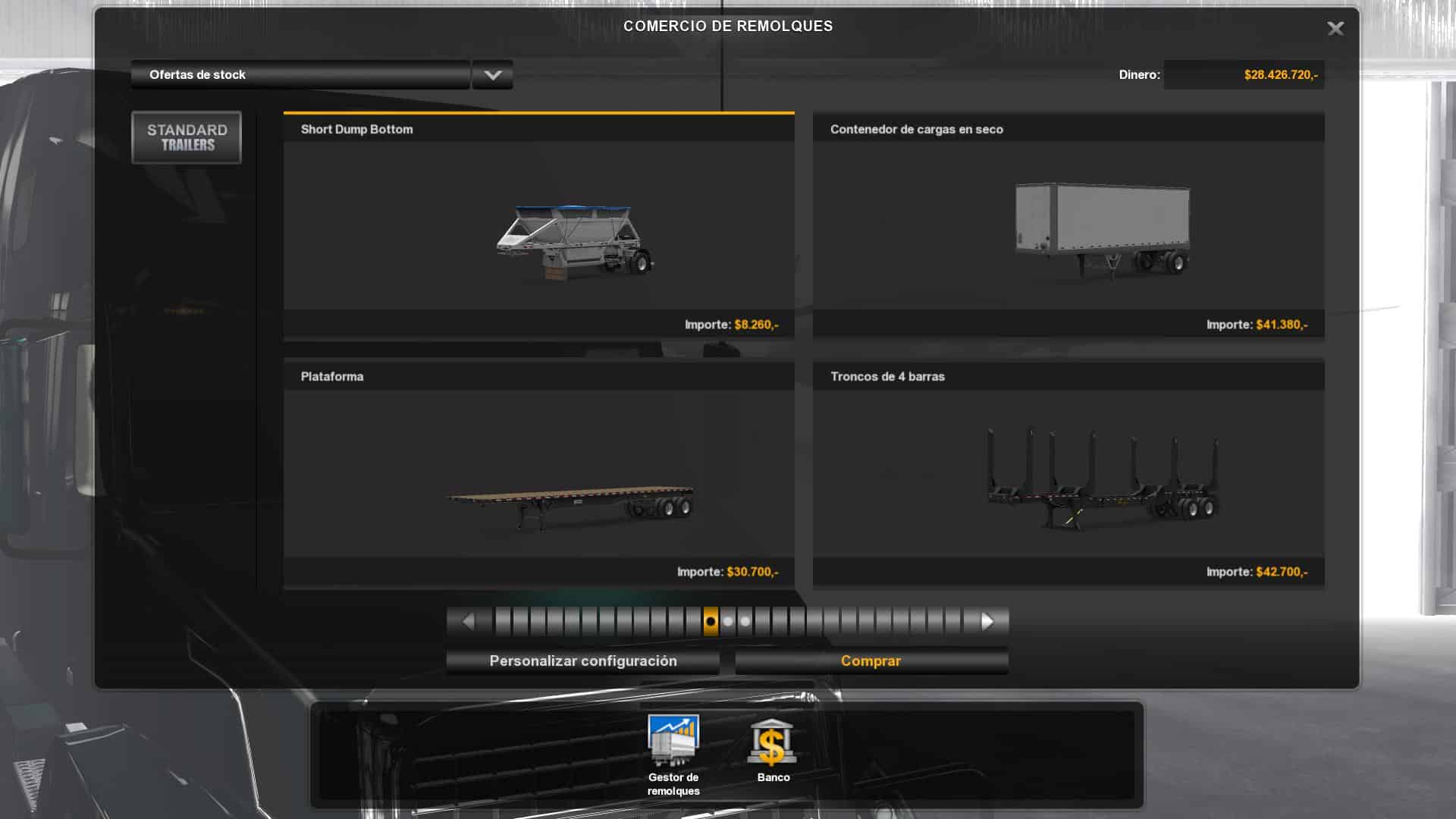
Task: Jump to first white-dot page indicator
Action: (x=728, y=622)
